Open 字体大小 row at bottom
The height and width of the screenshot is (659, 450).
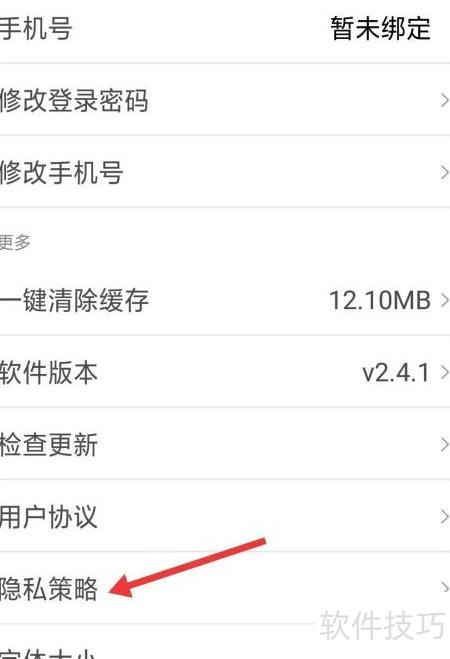(225, 642)
